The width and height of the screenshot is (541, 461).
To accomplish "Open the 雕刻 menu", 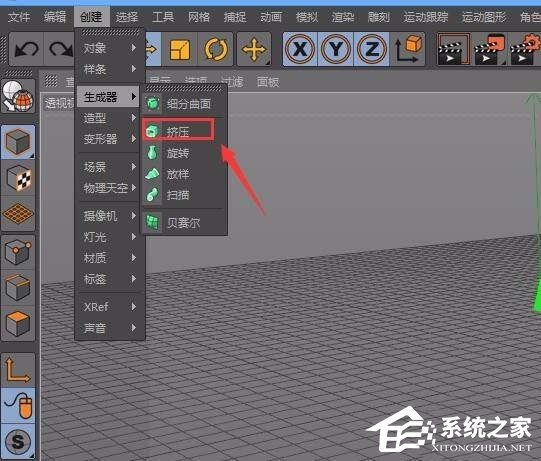I will point(379,17).
